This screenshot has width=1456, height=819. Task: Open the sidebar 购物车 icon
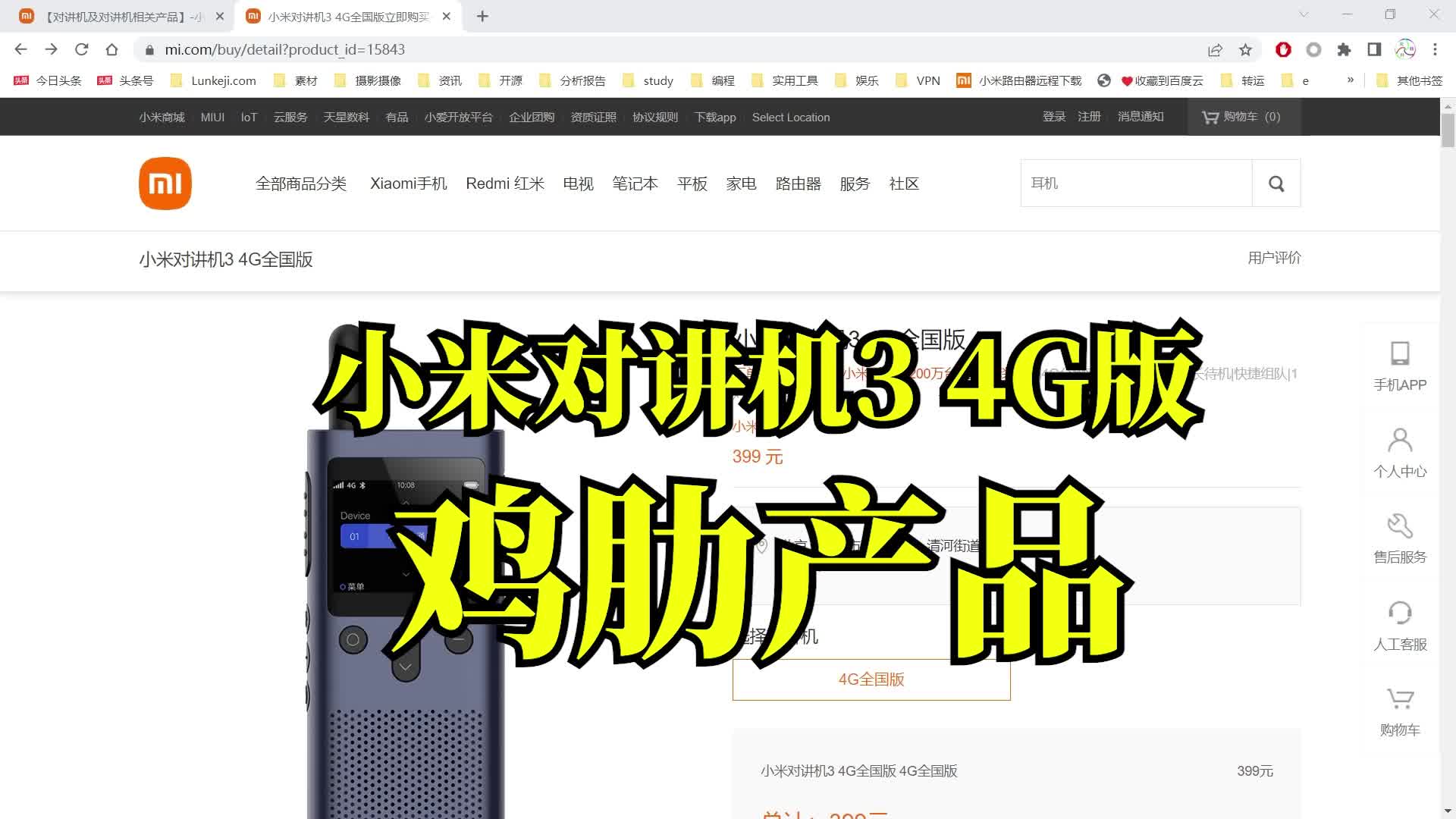tap(1400, 712)
